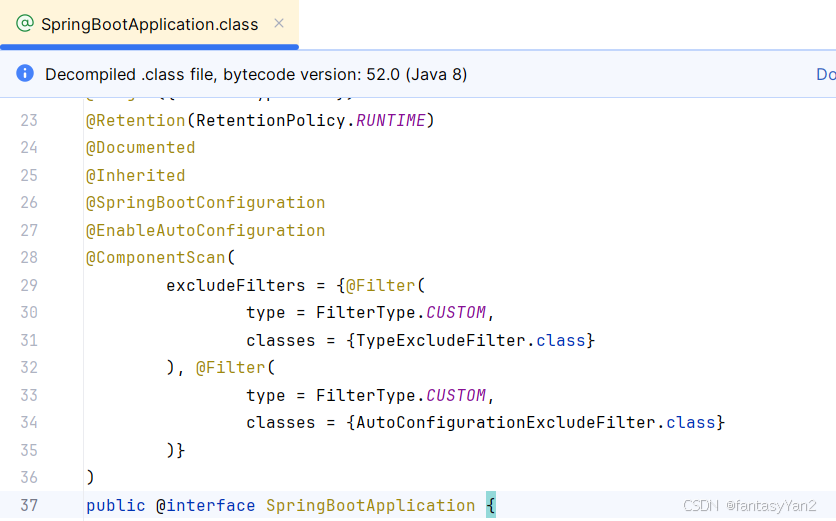This screenshot has height=521, width=836.
Task: Click line number 29 in gutter
Action: pyautogui.click(x=29, y=285)
